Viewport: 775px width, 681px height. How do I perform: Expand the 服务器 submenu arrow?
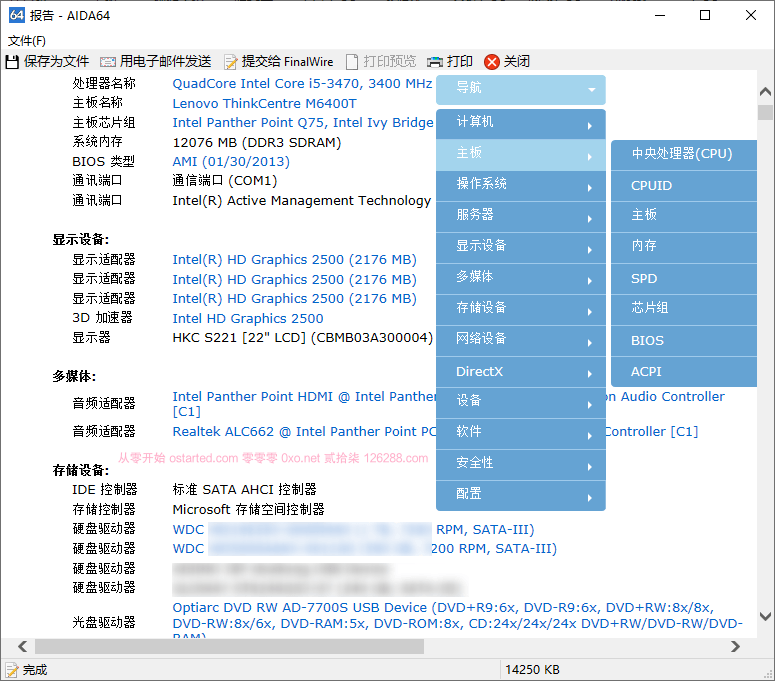click(x=590, y=219)
